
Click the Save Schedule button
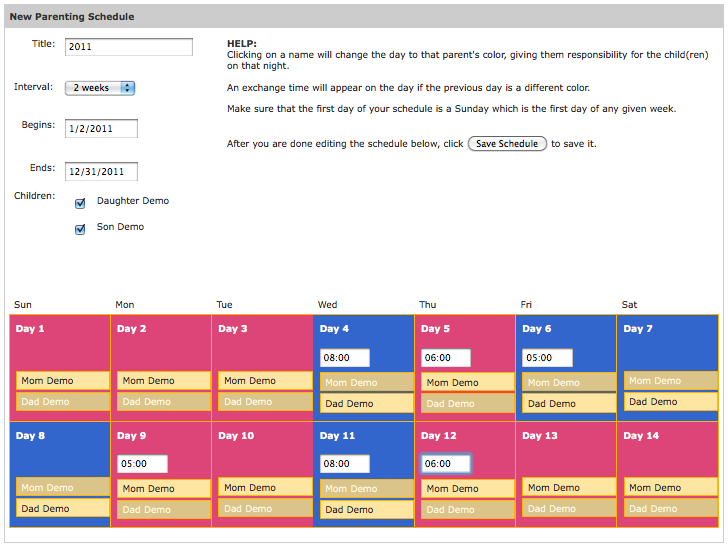(507, 143)
